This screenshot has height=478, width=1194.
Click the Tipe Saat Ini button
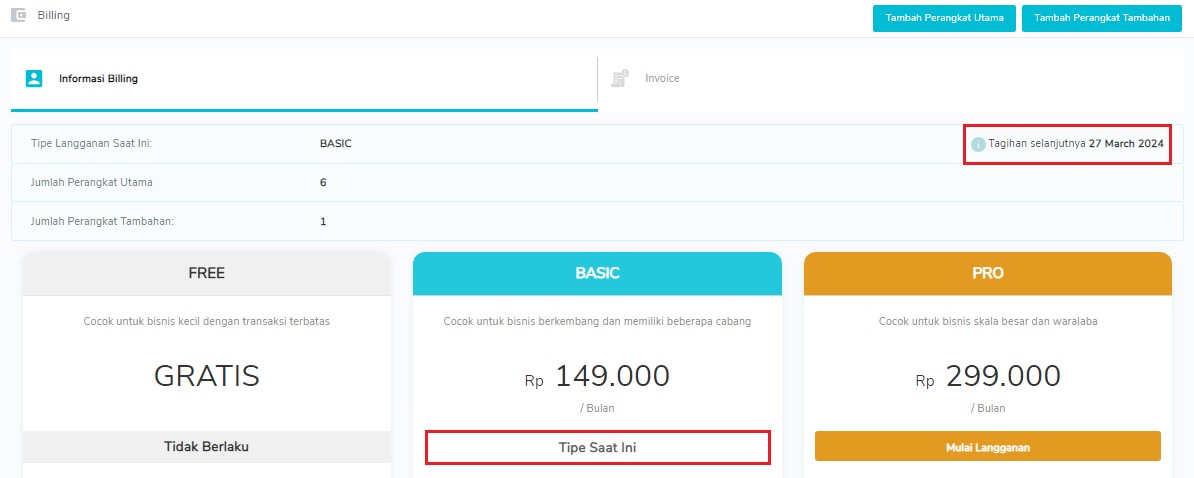tap(598, 448)
